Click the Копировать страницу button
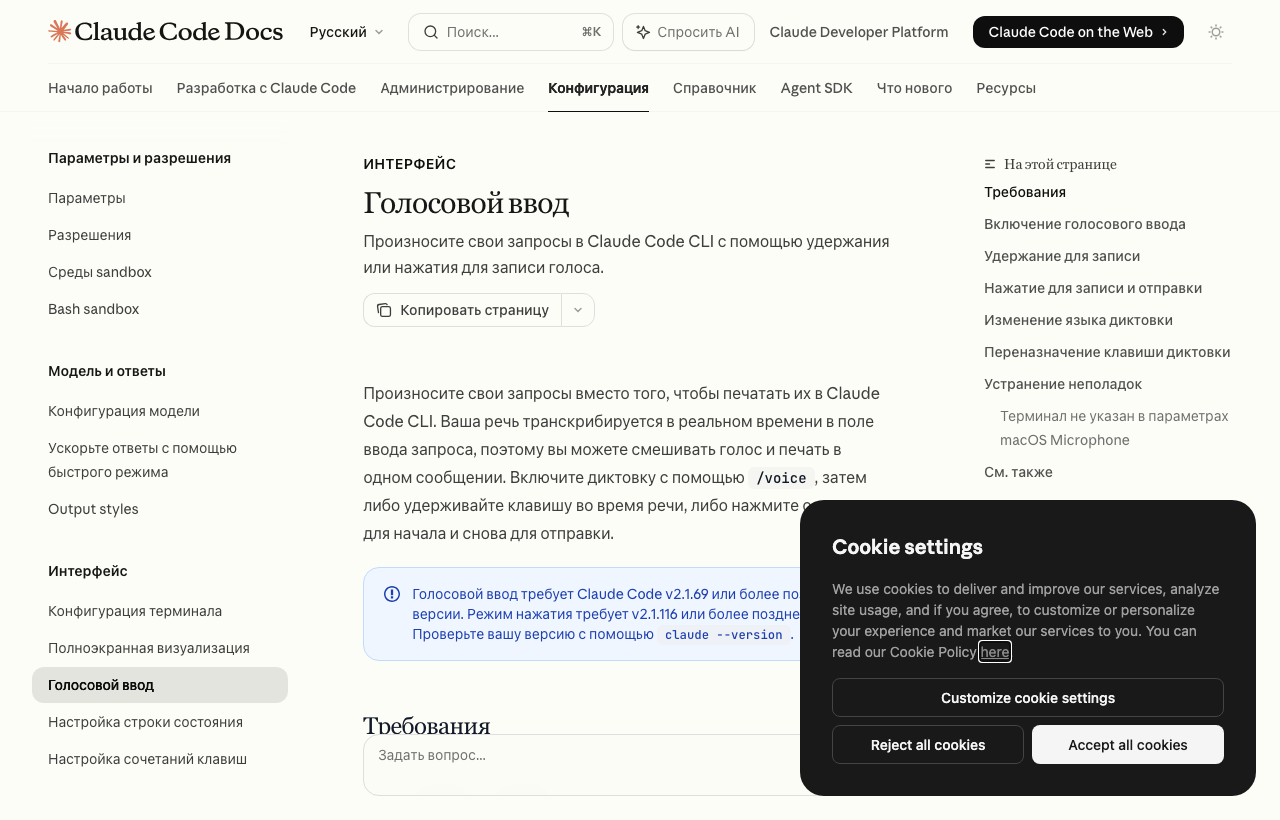1280x820 pixels. coord(463,310)
